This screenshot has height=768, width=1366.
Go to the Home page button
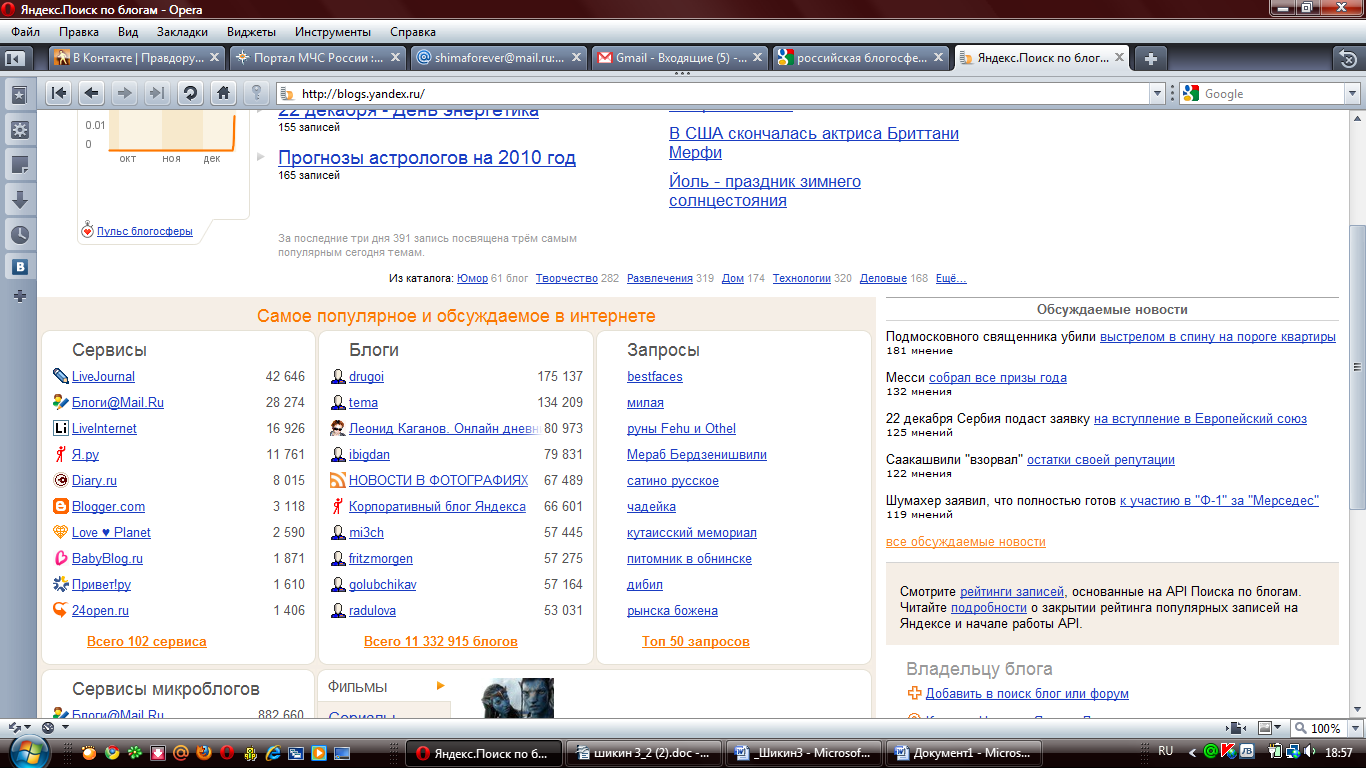pos(223,93)
